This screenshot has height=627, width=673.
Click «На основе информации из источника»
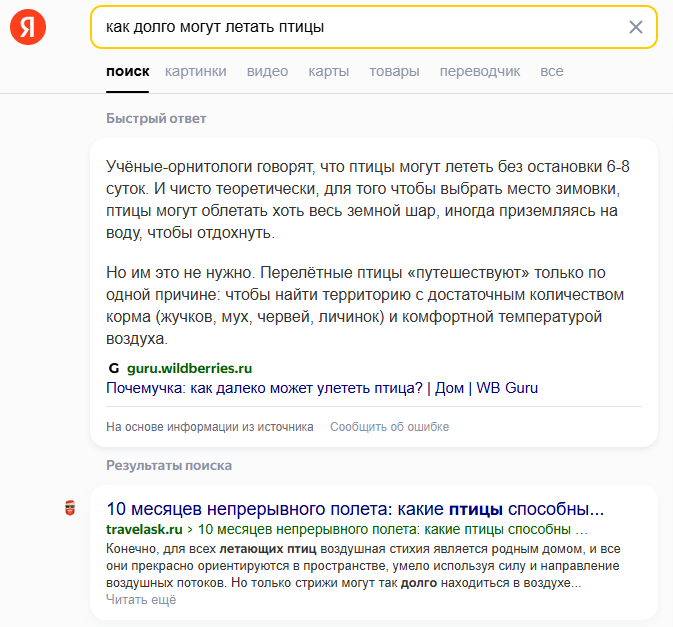click(210, 427)
